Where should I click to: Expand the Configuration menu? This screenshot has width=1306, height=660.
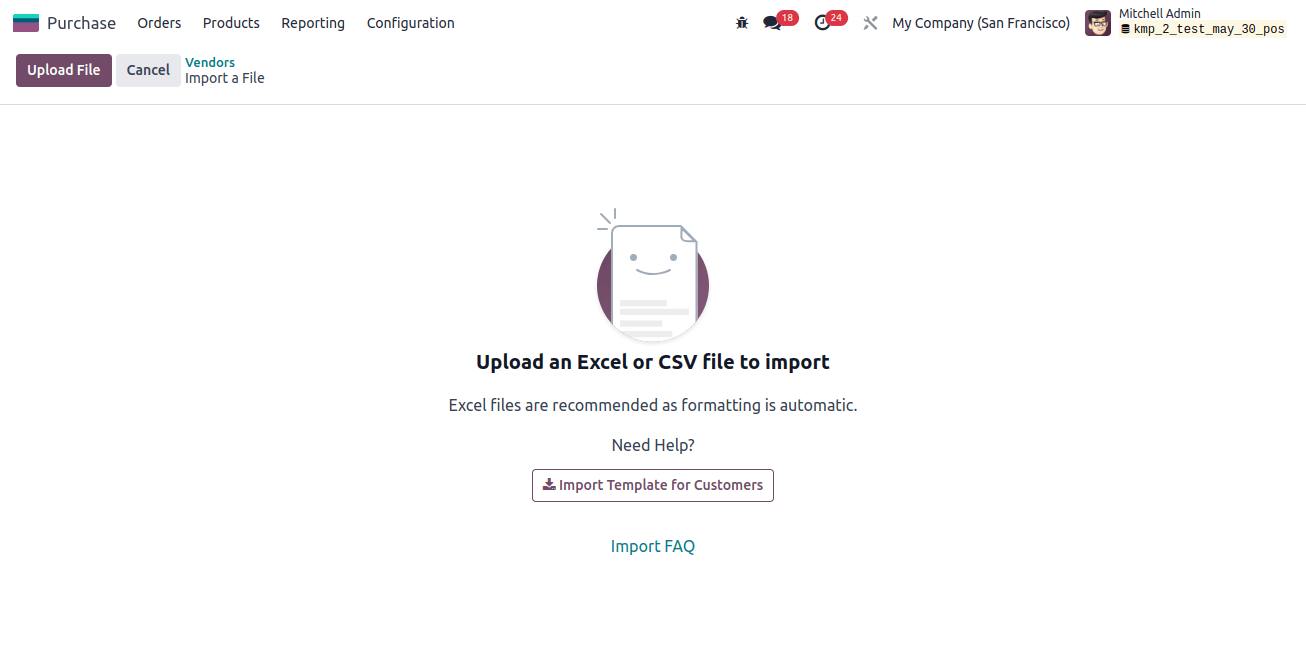click(411, 23)
